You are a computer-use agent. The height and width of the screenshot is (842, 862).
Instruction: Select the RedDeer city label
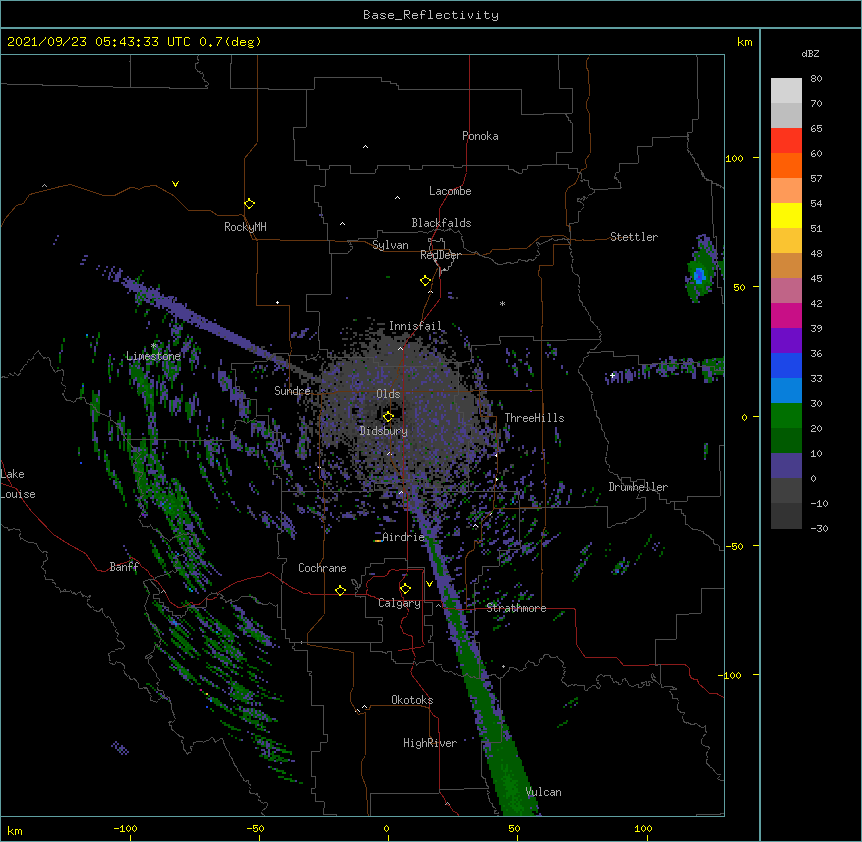[440, 255]
